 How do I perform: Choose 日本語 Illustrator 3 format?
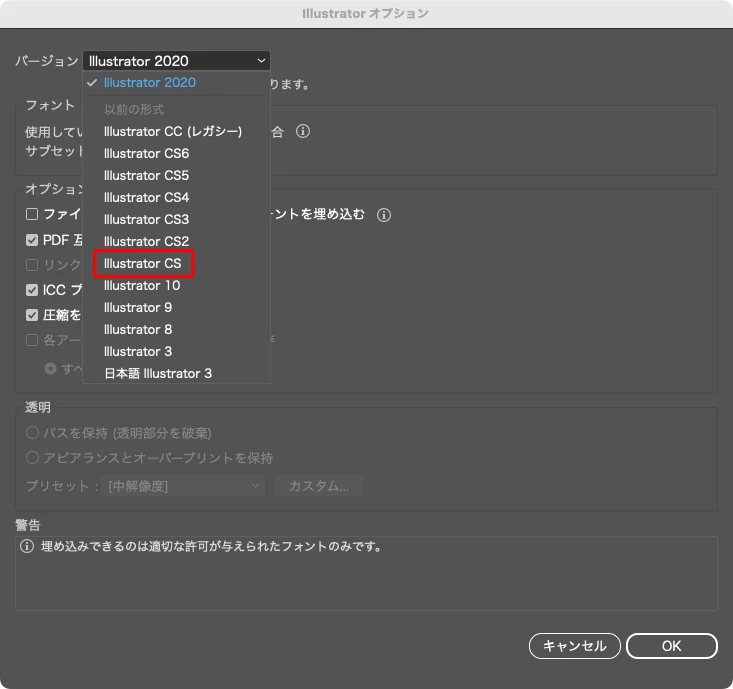tap(176, 373)
